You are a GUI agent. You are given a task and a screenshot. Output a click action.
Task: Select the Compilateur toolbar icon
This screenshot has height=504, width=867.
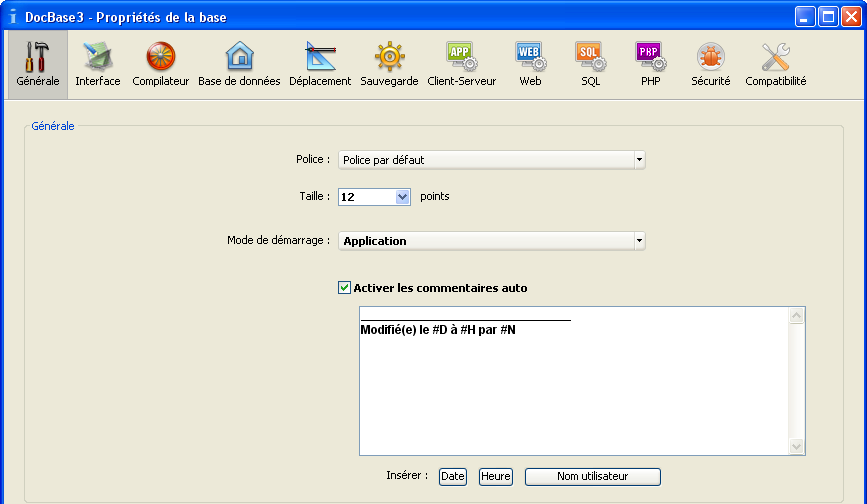[x=160, y=64]
